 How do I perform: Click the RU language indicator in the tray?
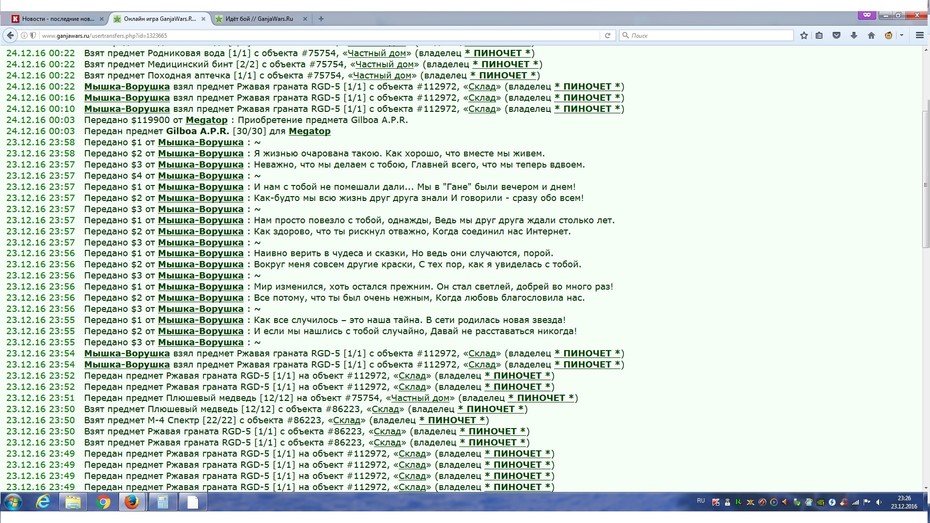pos(700,501)
